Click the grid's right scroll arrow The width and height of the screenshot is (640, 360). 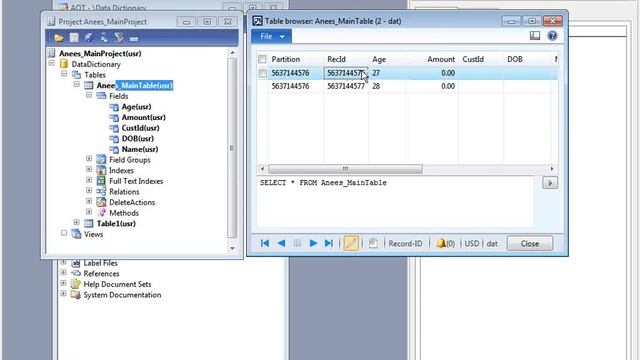point(552,169)
